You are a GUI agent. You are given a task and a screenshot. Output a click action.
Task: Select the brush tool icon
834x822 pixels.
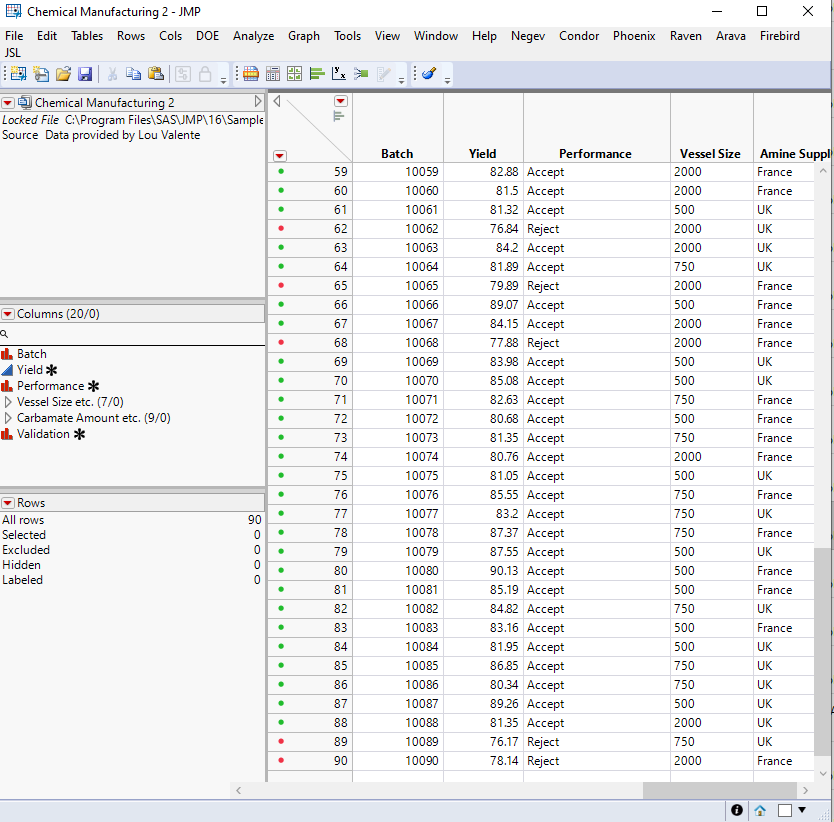pos(427,74)
